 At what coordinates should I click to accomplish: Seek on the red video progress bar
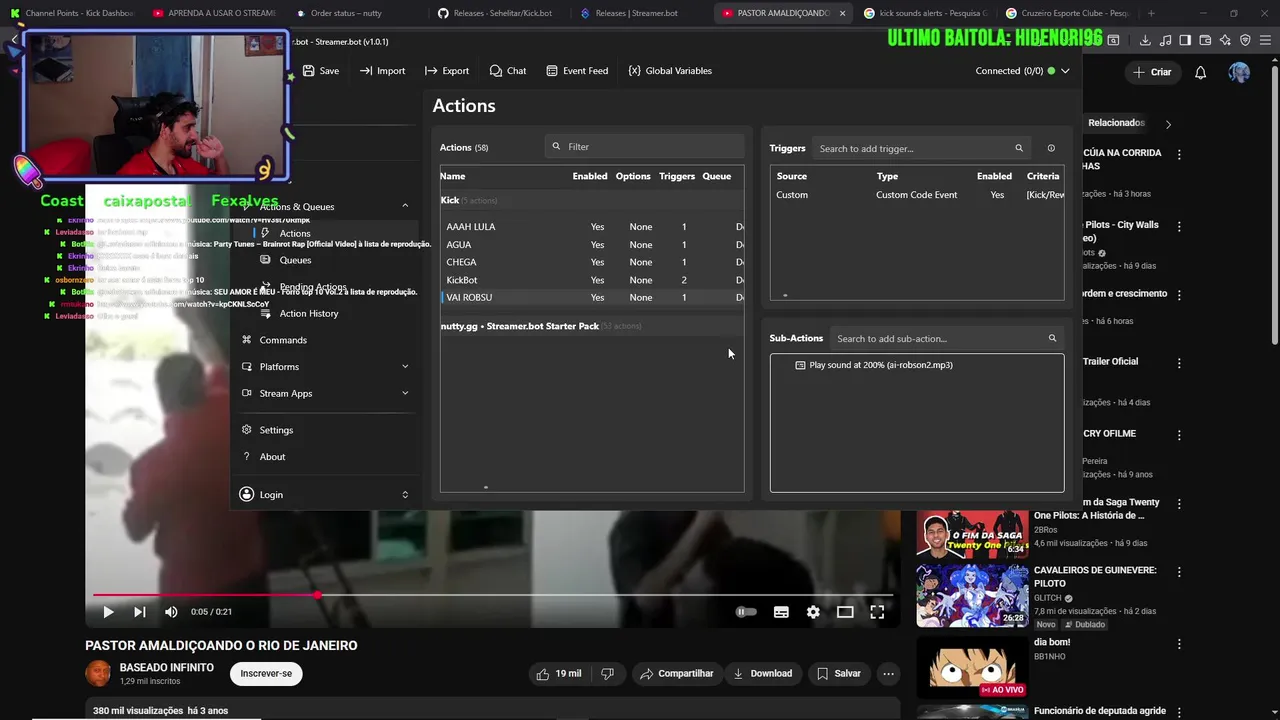(493, 595)
